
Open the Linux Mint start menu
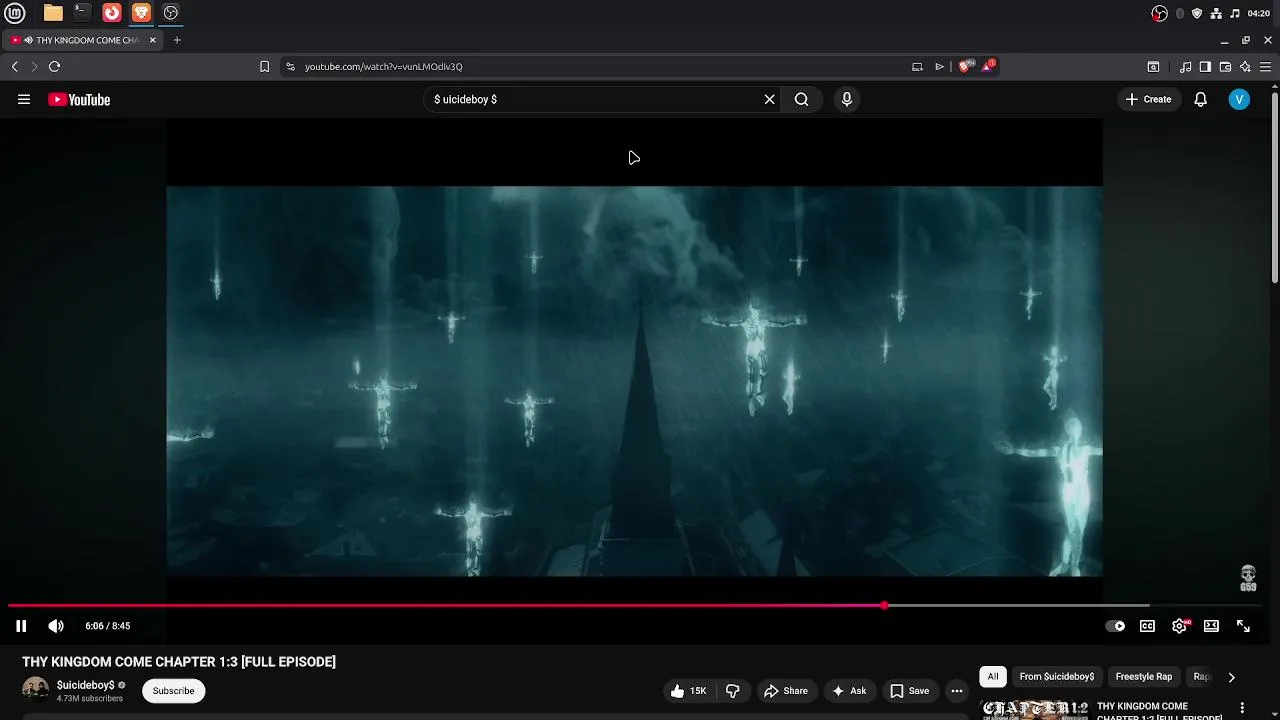[15, 13]
